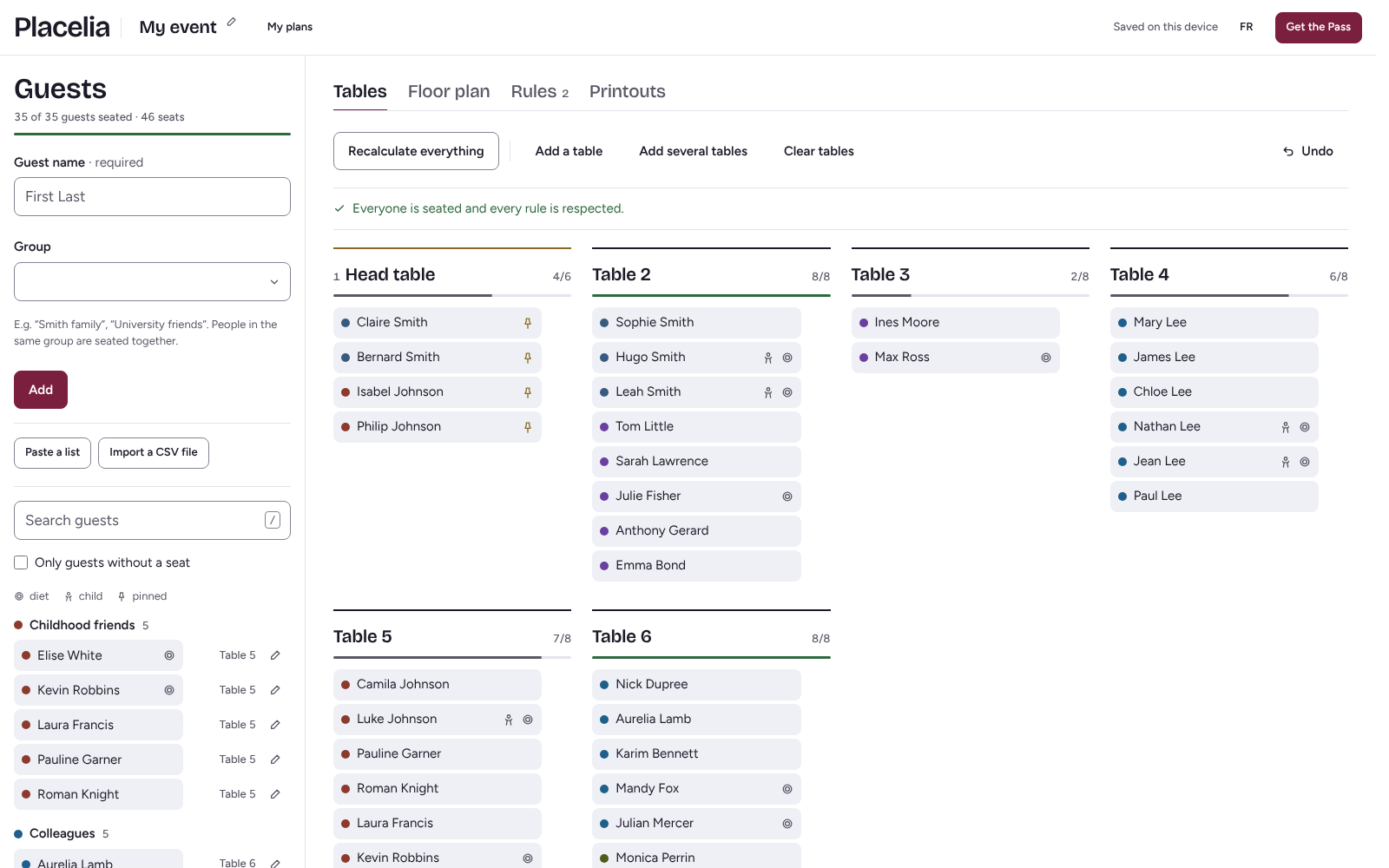Open the Group dropdown
This screenshot has width=1389, height=868.
[x=152, y=282]
